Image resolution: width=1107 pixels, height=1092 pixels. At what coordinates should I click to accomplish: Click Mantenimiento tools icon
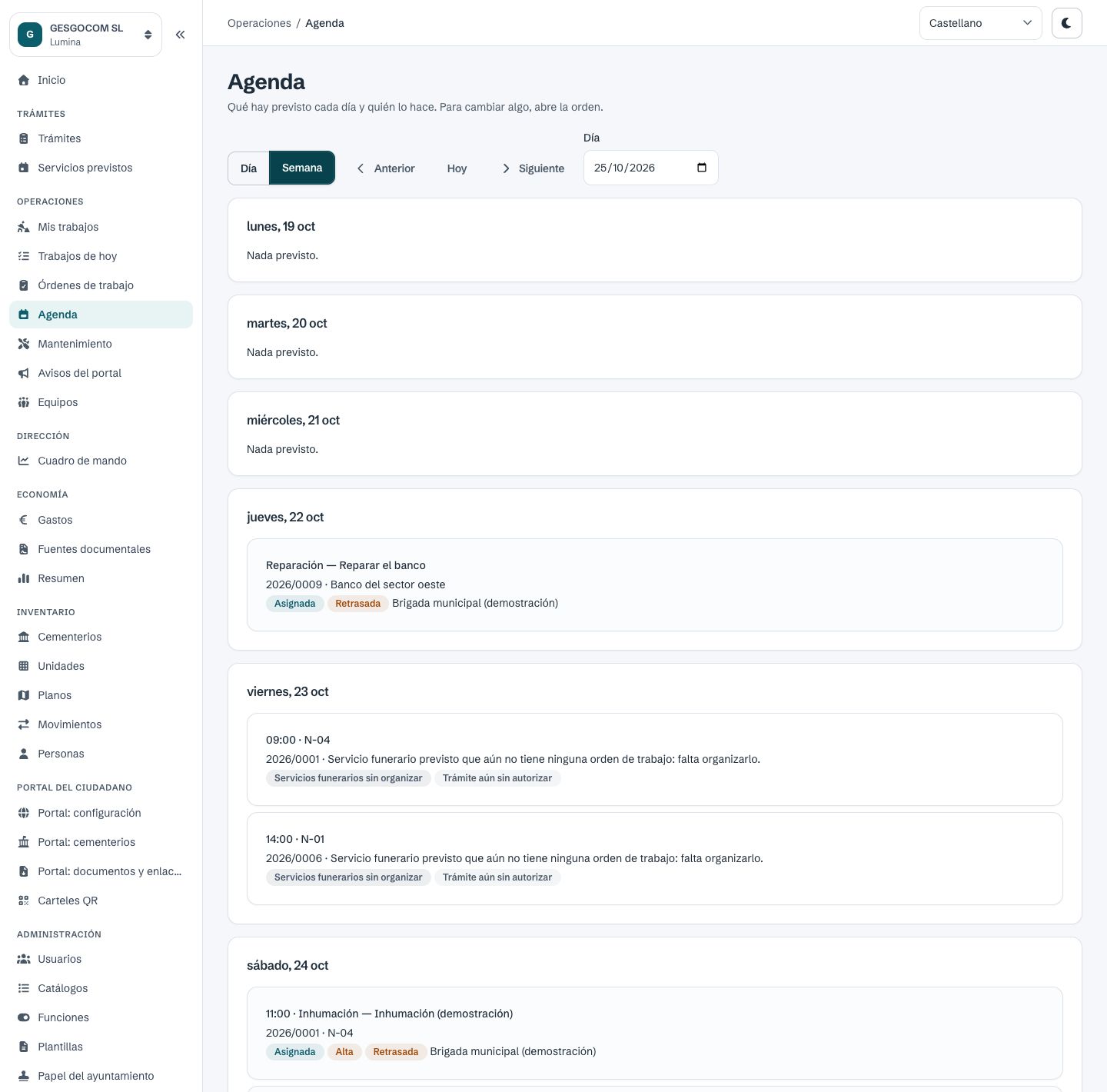pyautogui.click(x=24, y=344)
